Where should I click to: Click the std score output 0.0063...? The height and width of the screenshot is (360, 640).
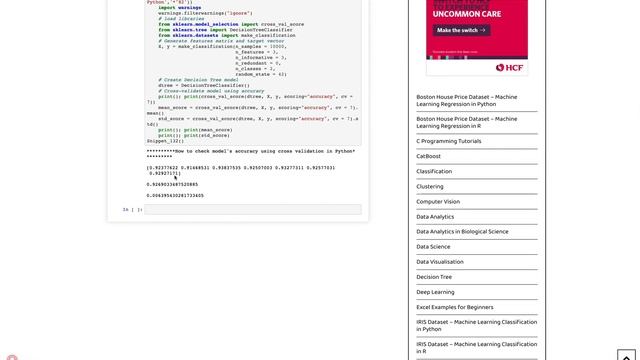pyautogui.click(x=175, y=196)
